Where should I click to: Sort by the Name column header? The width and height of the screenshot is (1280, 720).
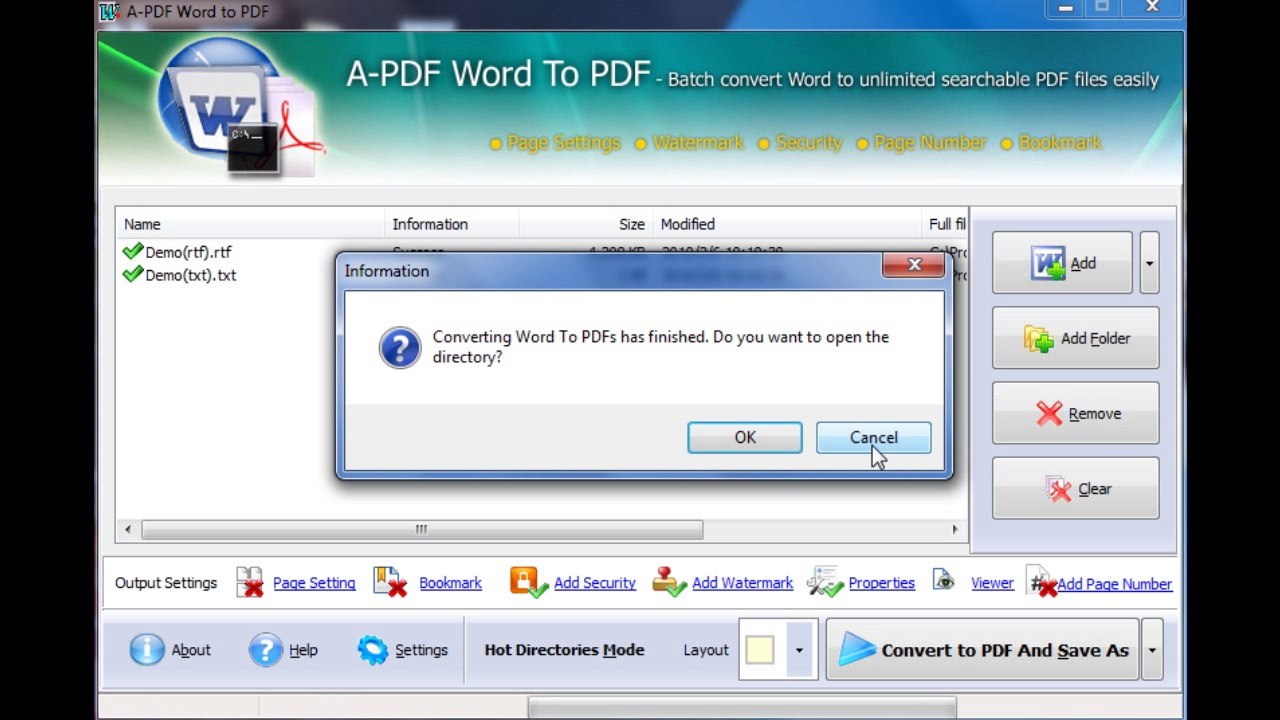click(250, 224)
